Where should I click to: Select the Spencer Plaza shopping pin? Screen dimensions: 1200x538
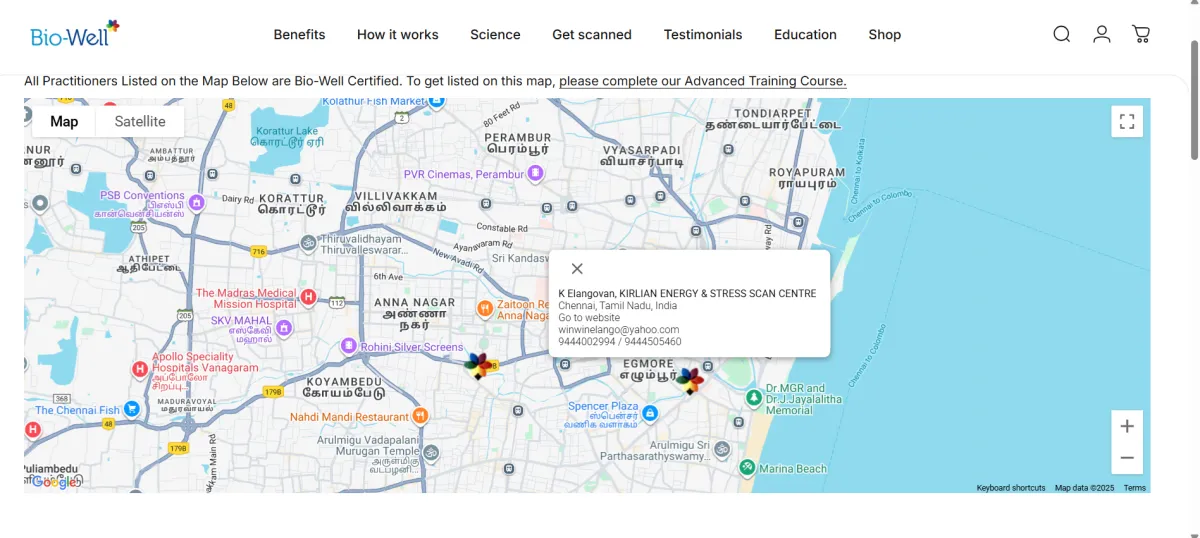point(650,412)
